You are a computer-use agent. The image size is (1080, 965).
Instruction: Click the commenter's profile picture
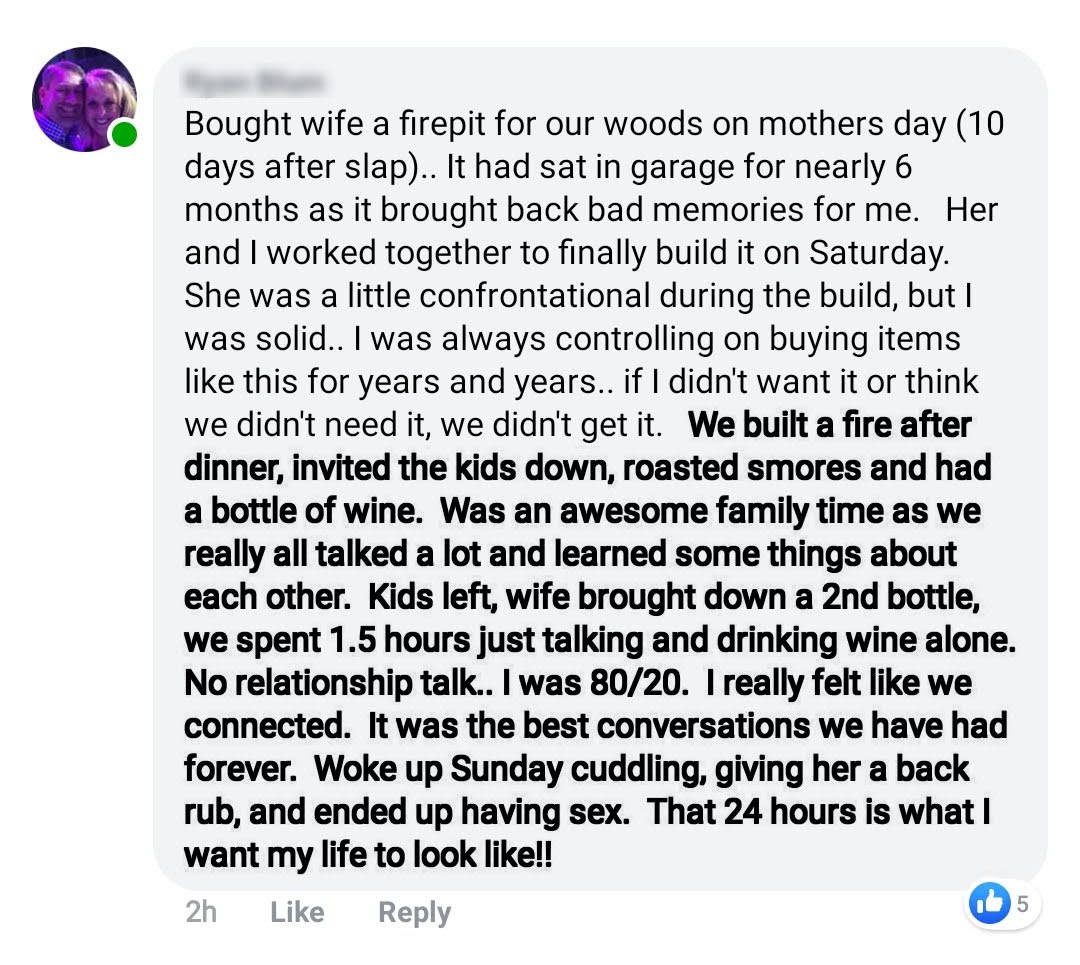click(84, 99)
